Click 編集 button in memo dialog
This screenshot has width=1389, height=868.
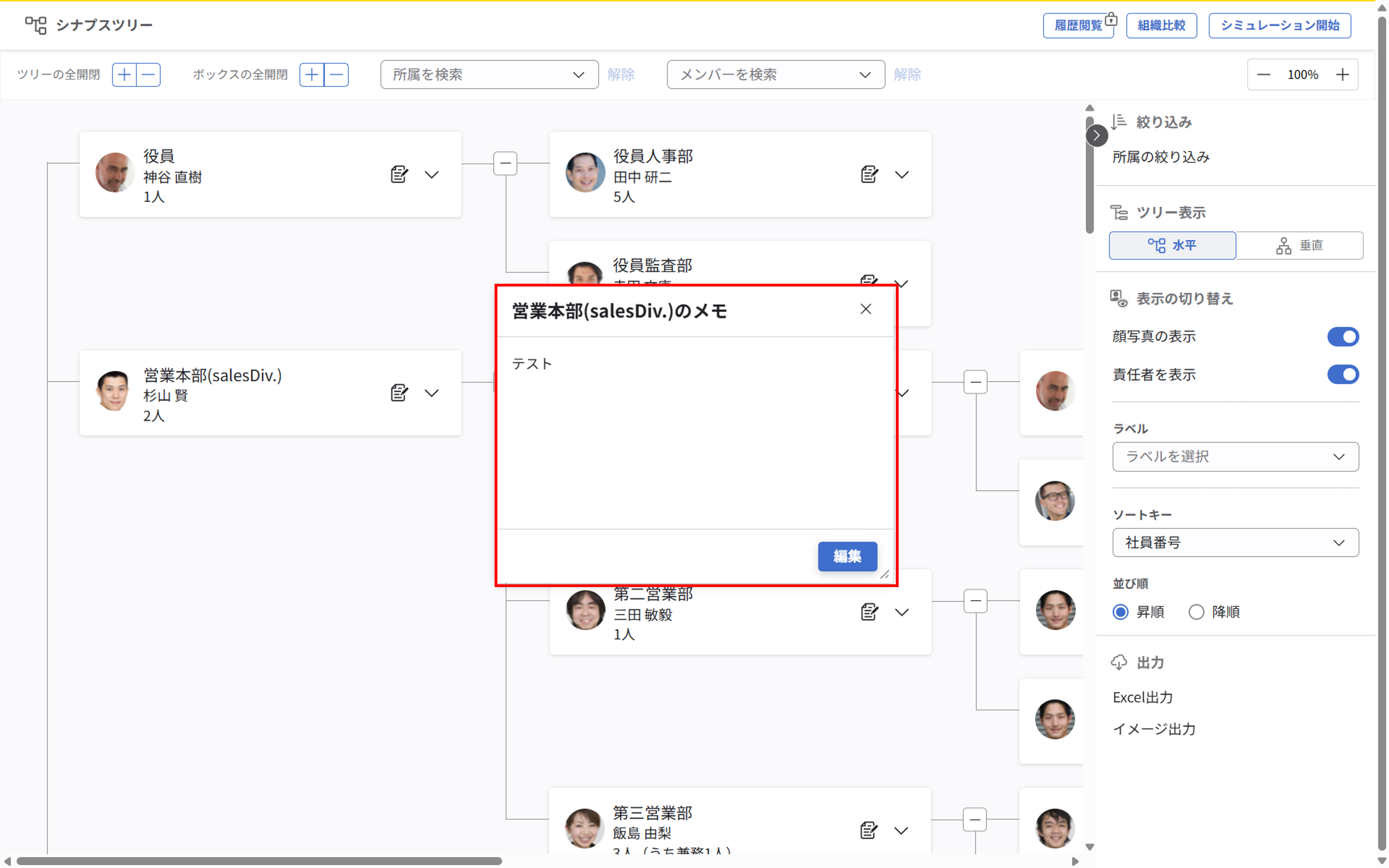coord(847,556)
